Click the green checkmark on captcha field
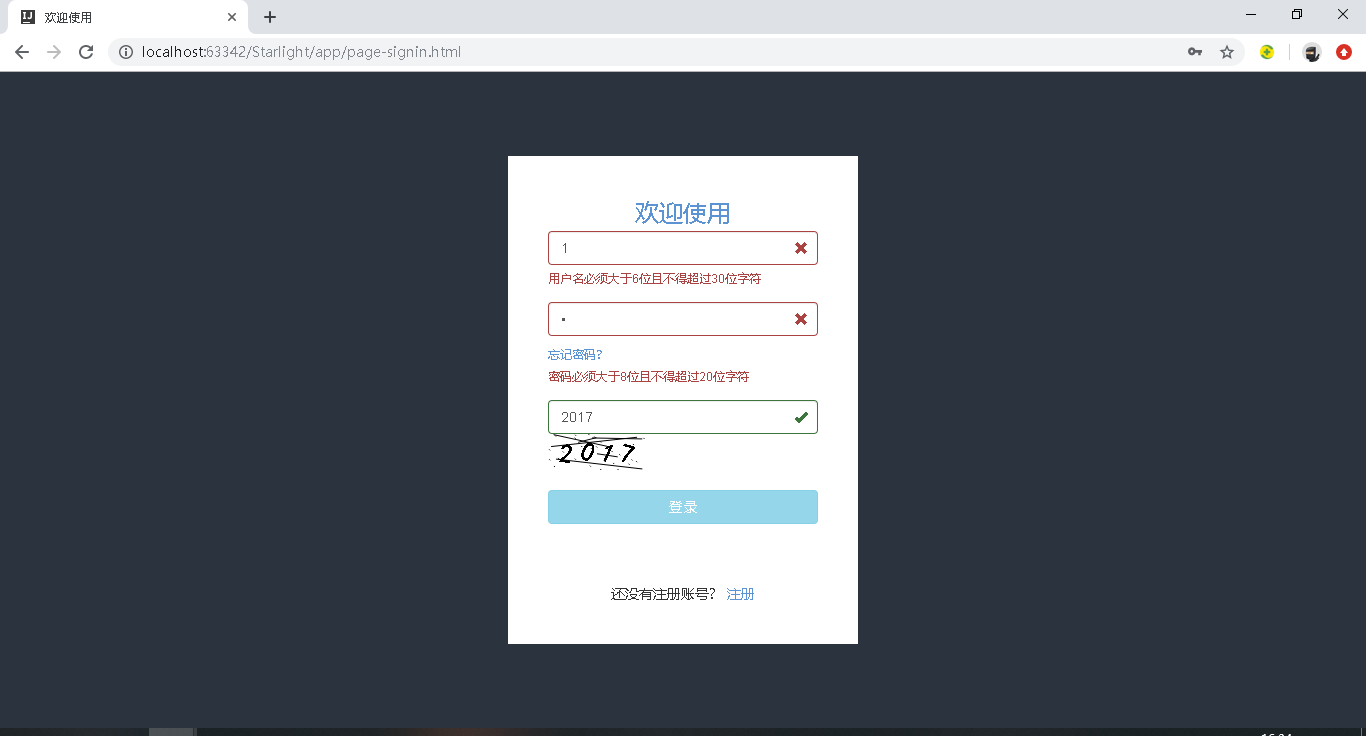1366x736 pixels. (x=800, y=417)
